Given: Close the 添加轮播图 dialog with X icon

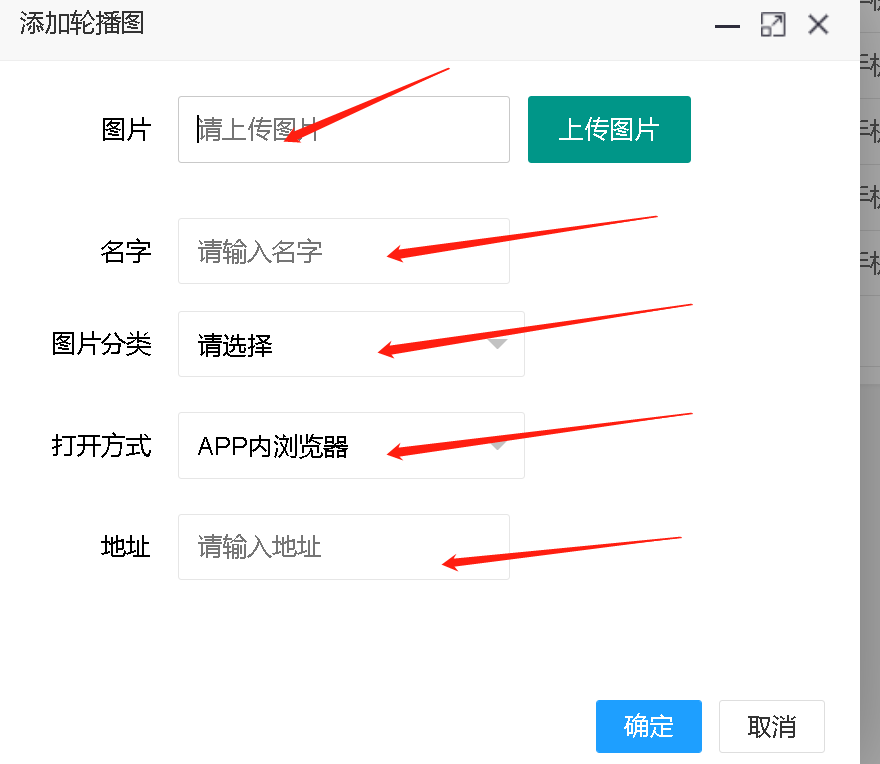Looking at the screenshot, I should coord(818,25).
